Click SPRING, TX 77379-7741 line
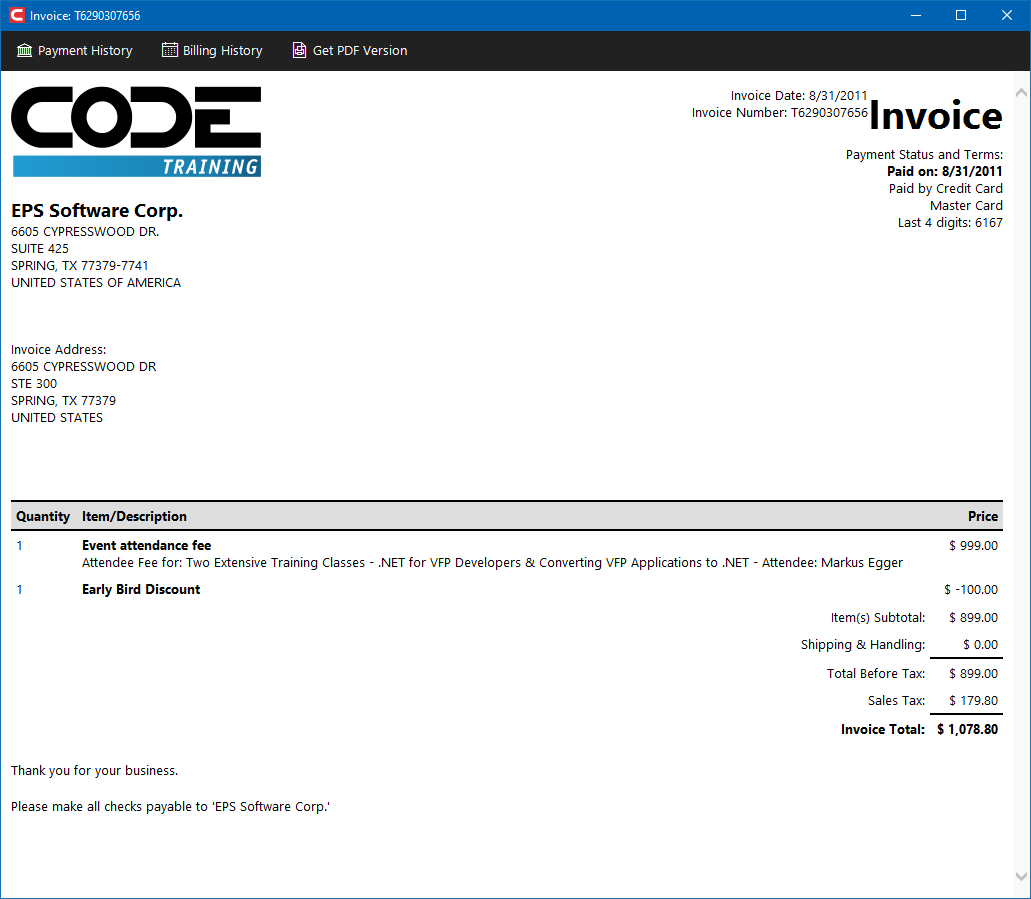 pyautogui.click(x=80, y=266)
